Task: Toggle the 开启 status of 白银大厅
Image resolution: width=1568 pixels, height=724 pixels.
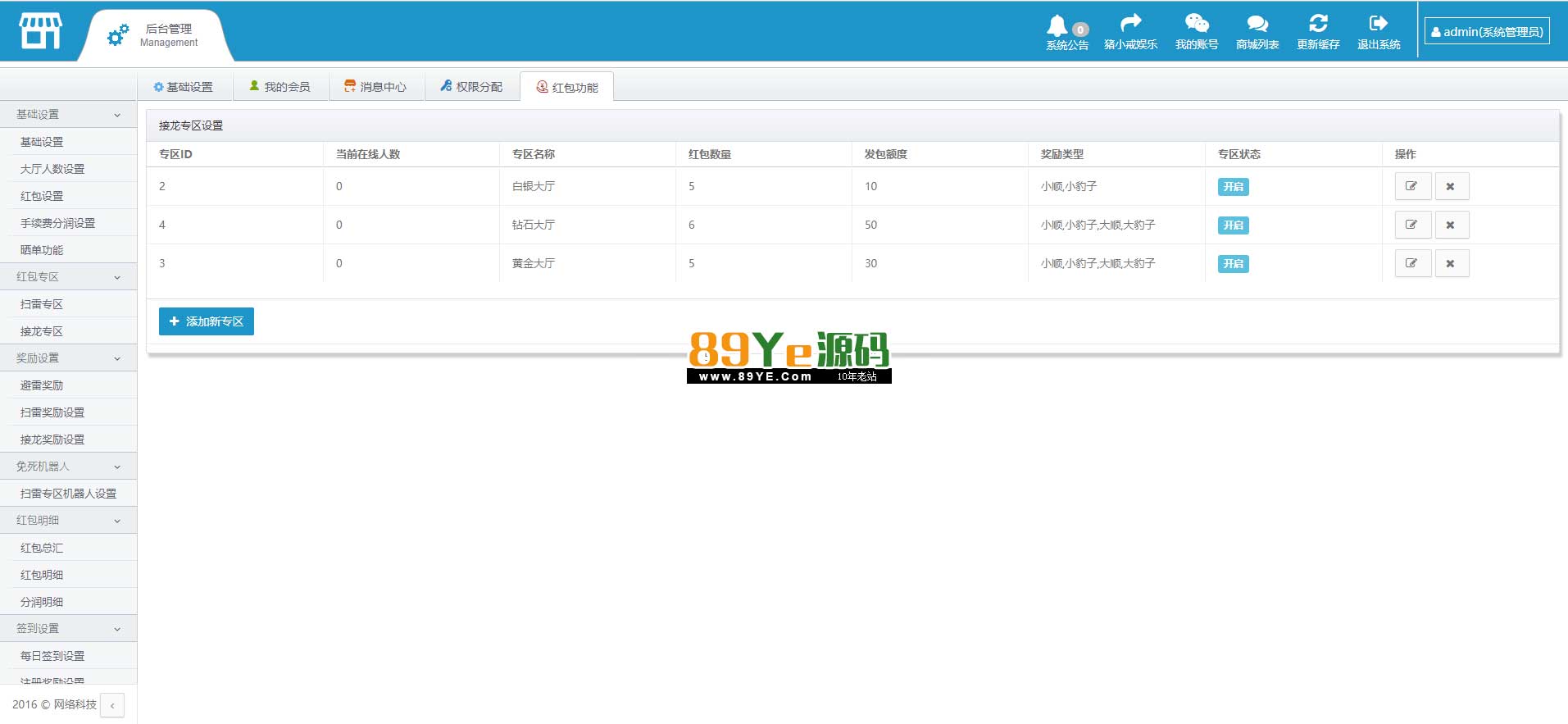Action: pos(1233,187)
